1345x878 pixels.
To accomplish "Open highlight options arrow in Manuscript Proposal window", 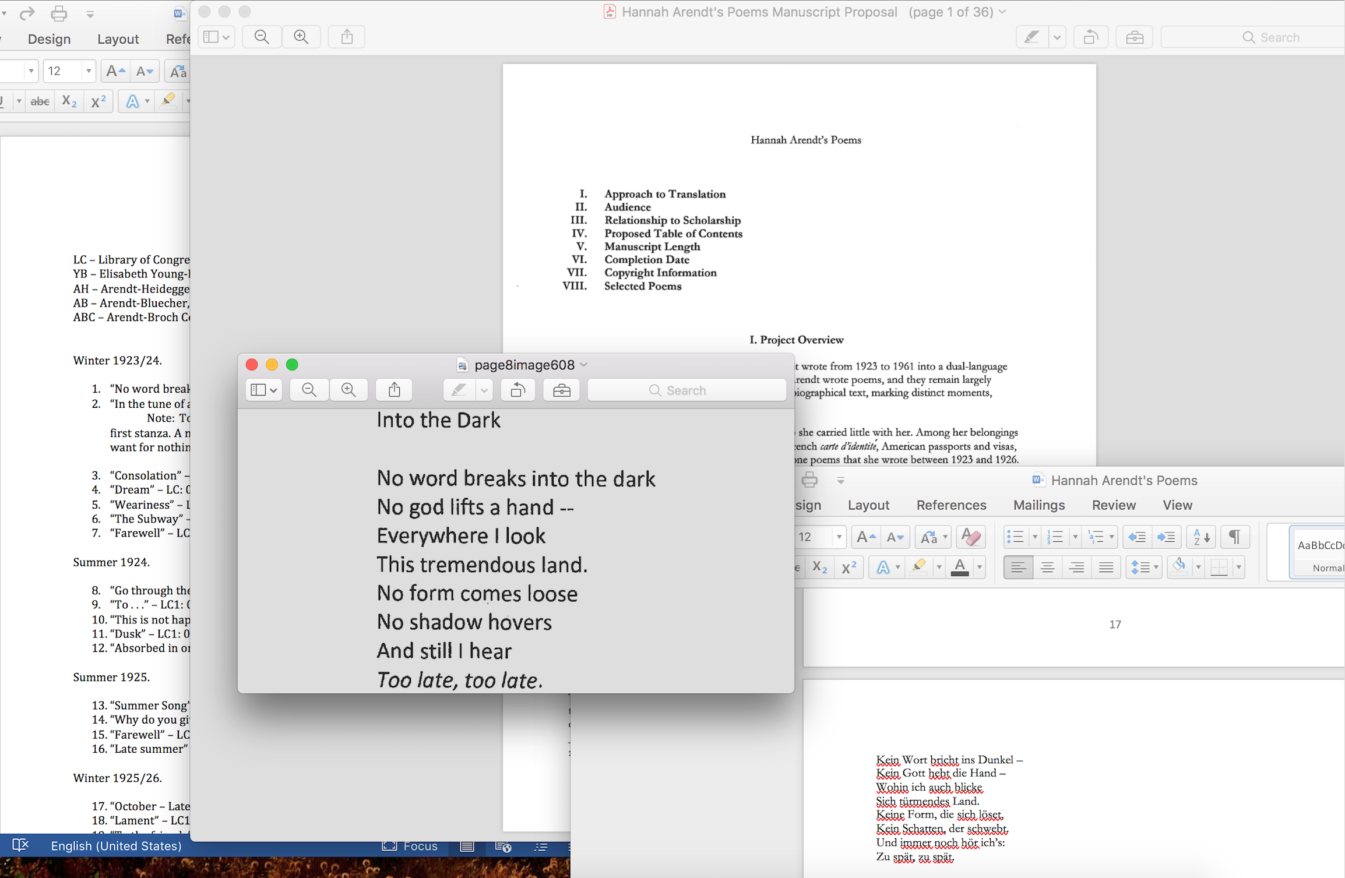I will (x=1056, y=37).
